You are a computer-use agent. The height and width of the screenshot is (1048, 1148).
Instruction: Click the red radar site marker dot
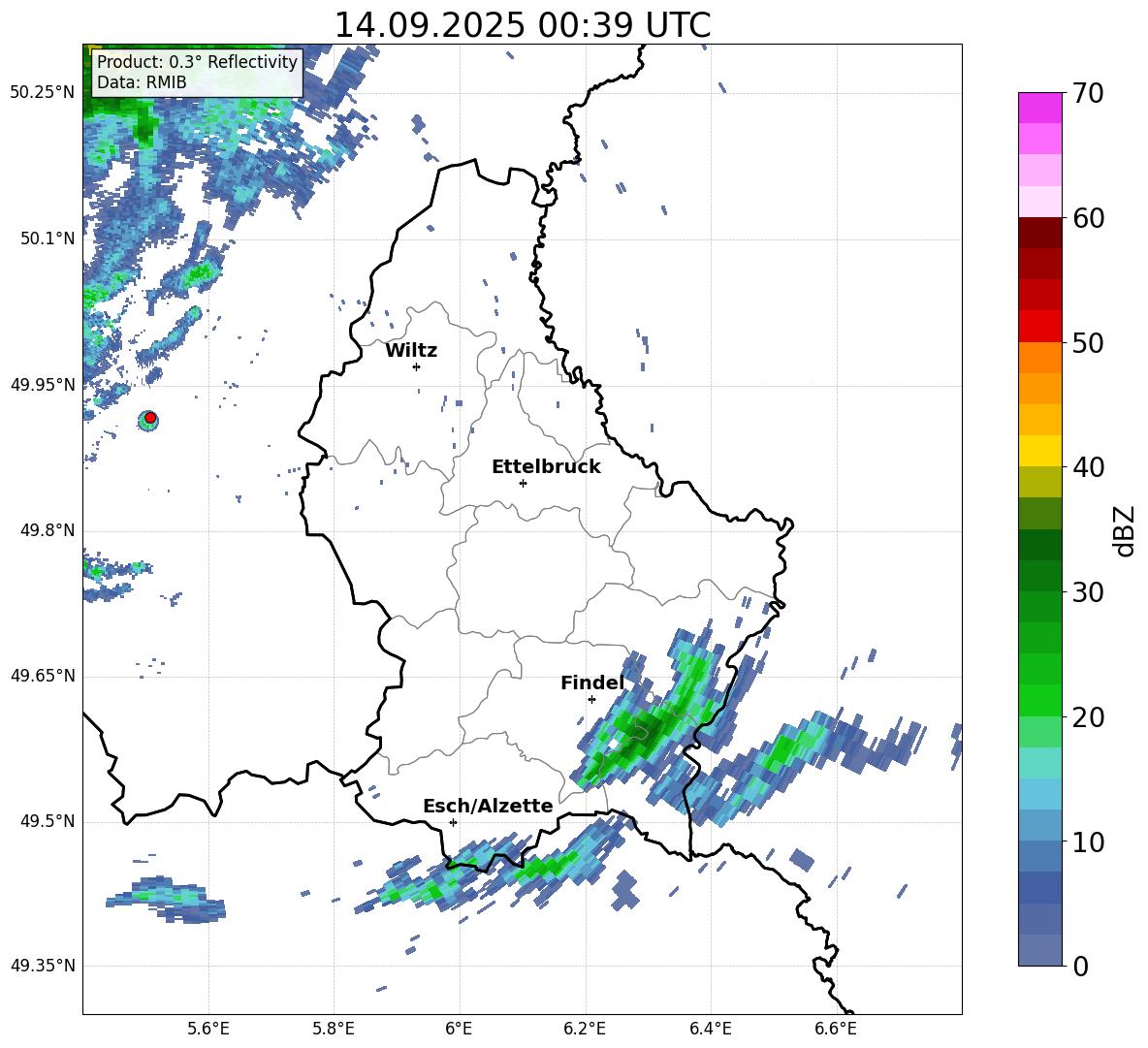click(150, 418)
